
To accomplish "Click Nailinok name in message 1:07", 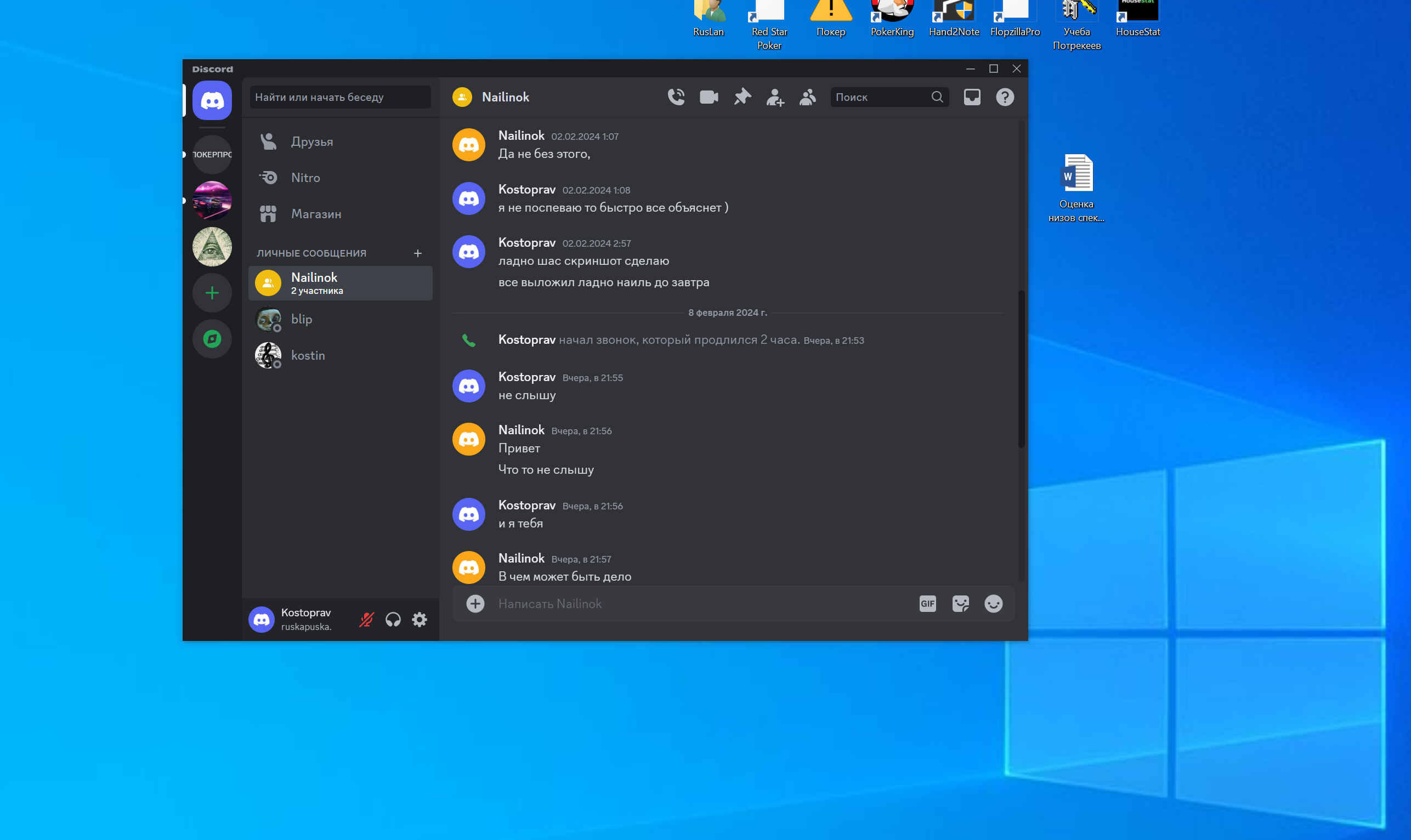I will tap(522, 135).
